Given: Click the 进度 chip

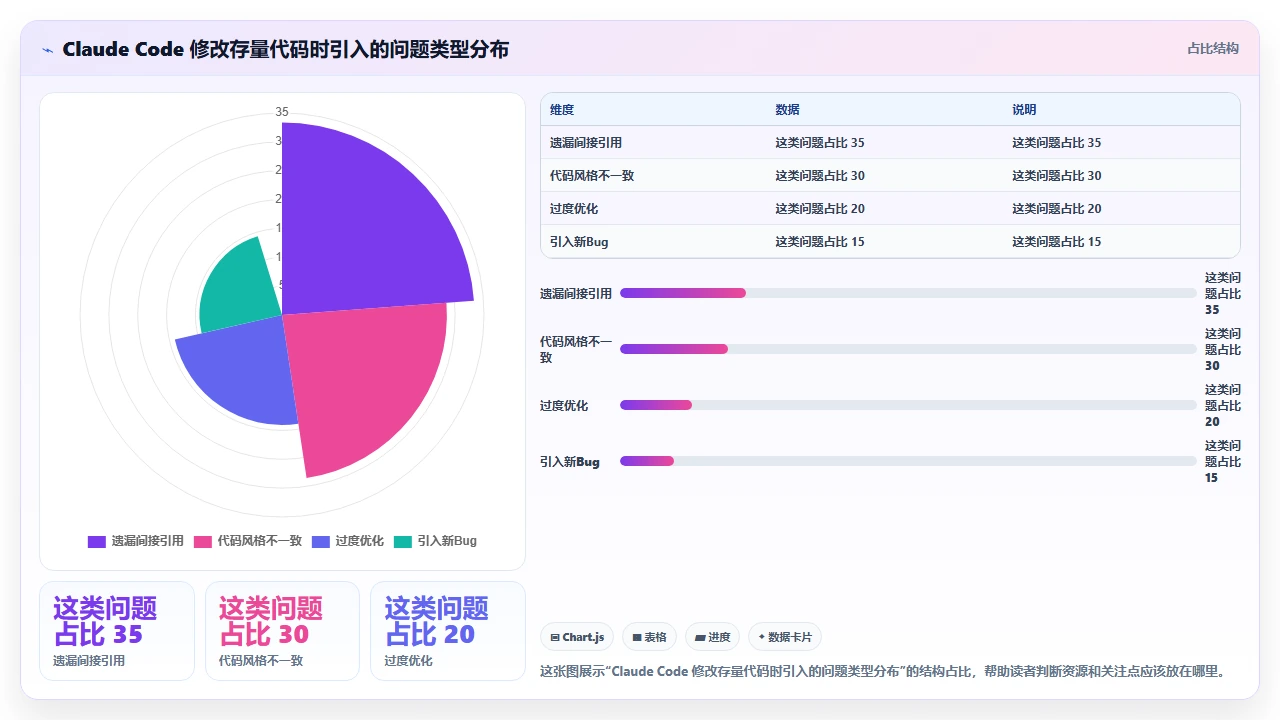Looking at the screenshot, I should pyautogui.click(x=712, y=637).
